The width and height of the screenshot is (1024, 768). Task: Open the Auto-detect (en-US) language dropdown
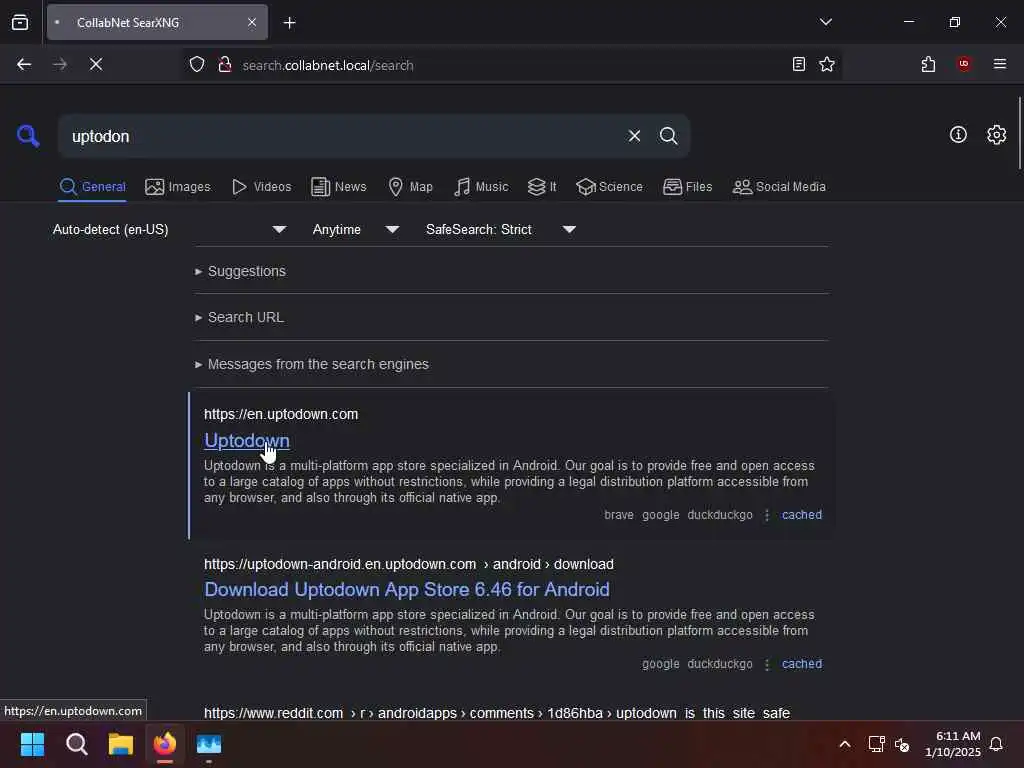(x=169, y=229)
